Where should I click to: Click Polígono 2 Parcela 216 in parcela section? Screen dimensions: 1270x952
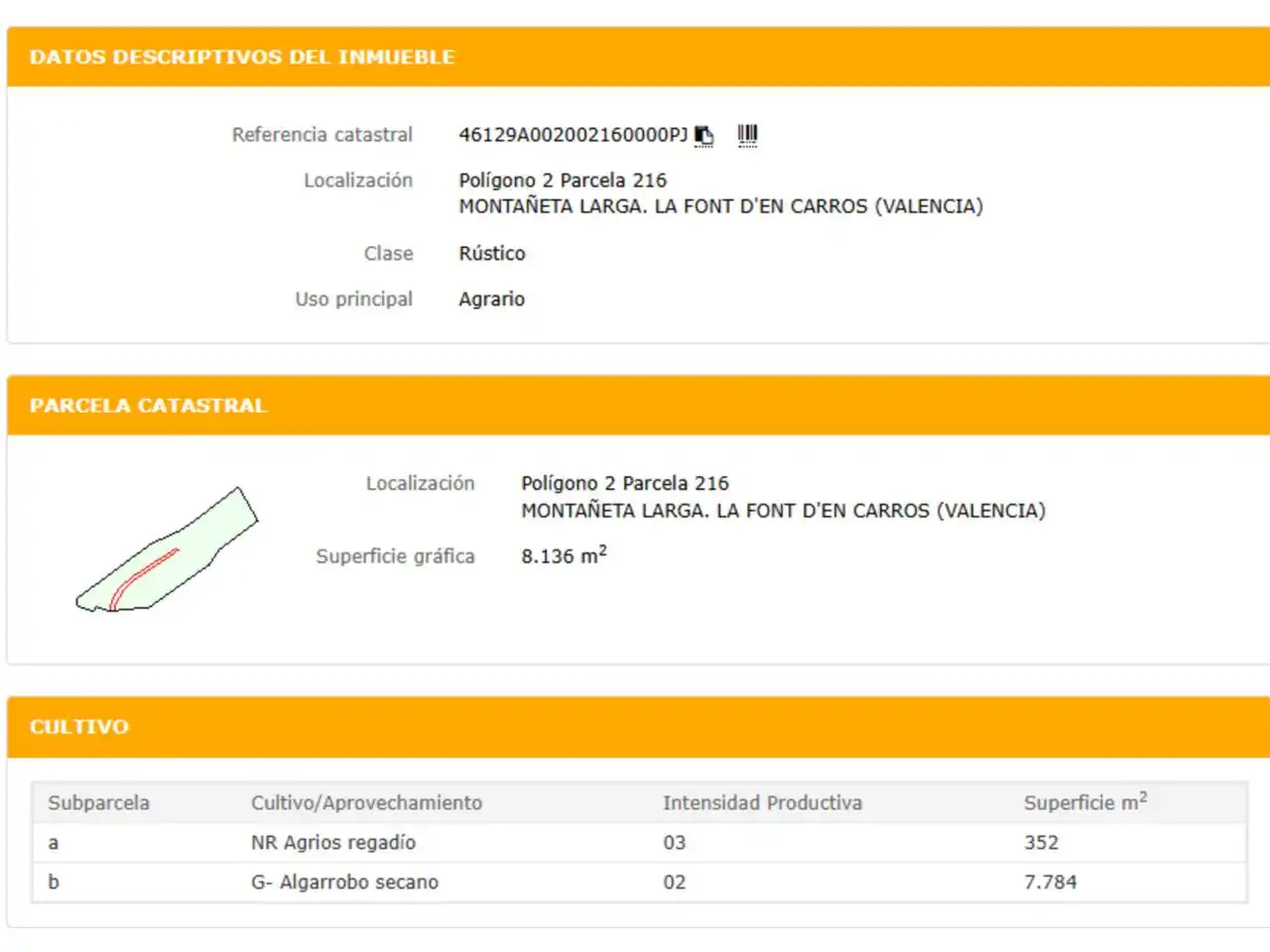pos(625,484)
